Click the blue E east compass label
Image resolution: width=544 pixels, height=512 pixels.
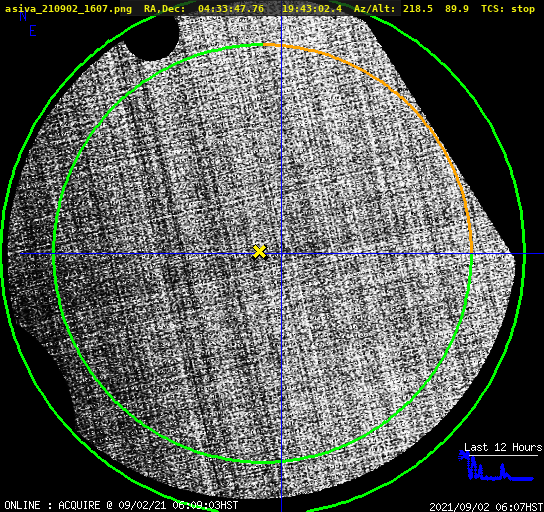[x=33, y=31]
